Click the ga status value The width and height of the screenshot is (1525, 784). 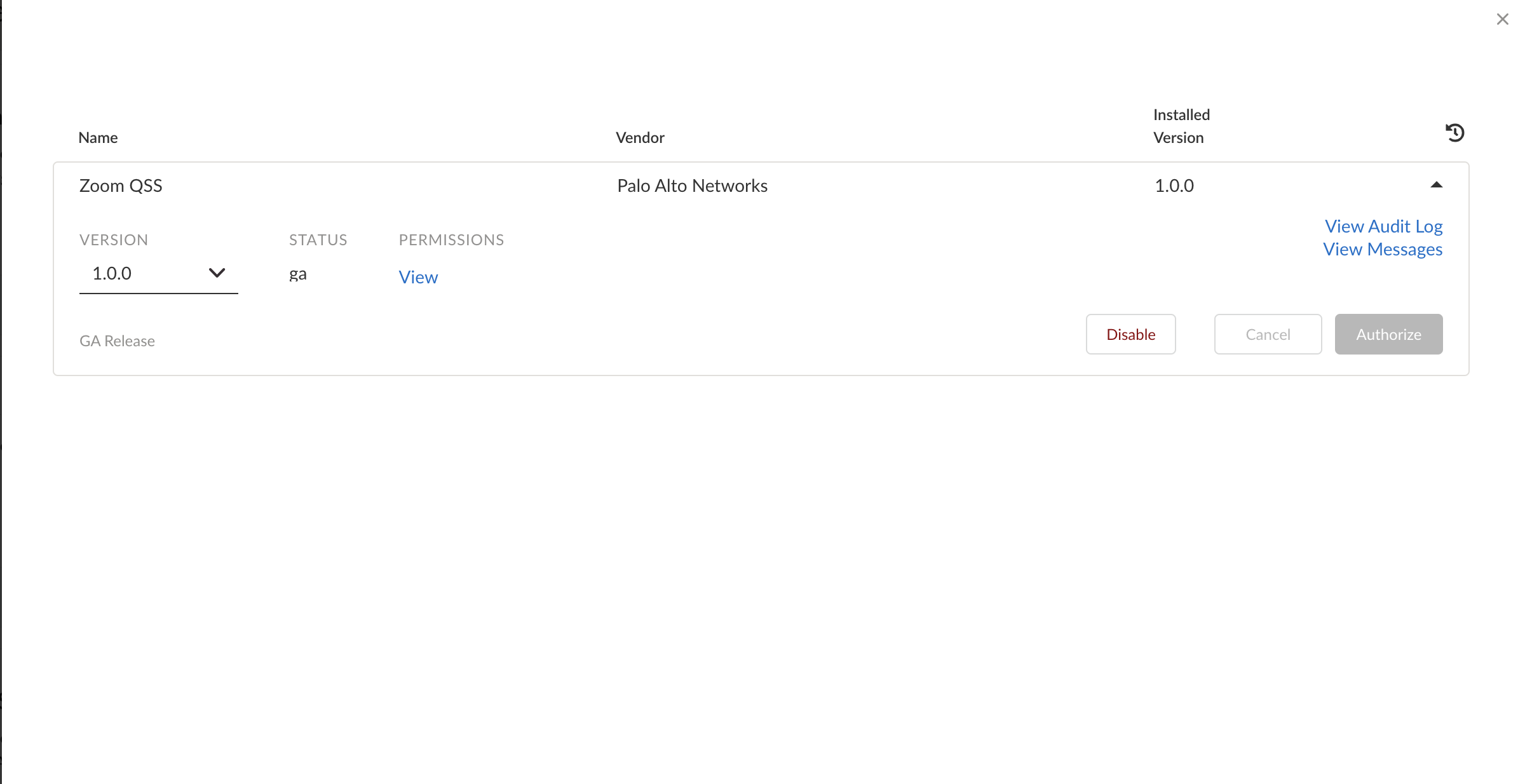pos(298,274)
